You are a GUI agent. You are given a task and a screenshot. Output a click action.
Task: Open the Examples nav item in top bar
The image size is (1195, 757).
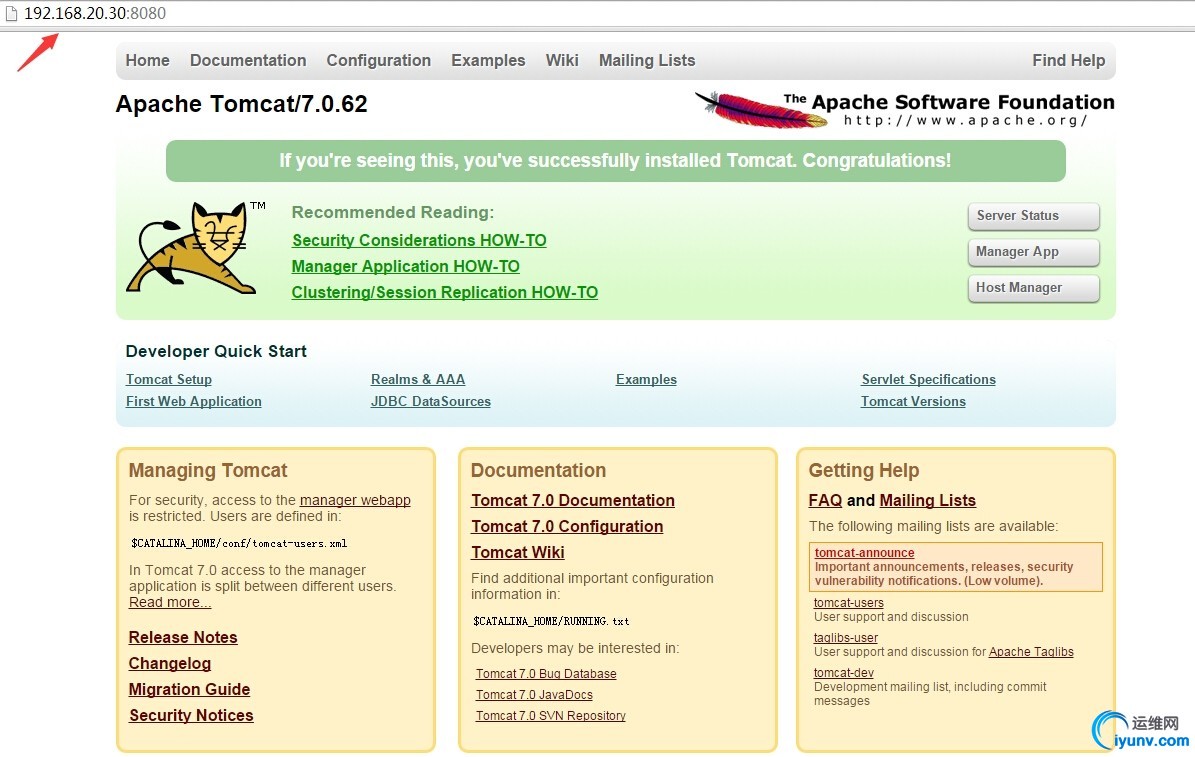click(x=488, y=60)
